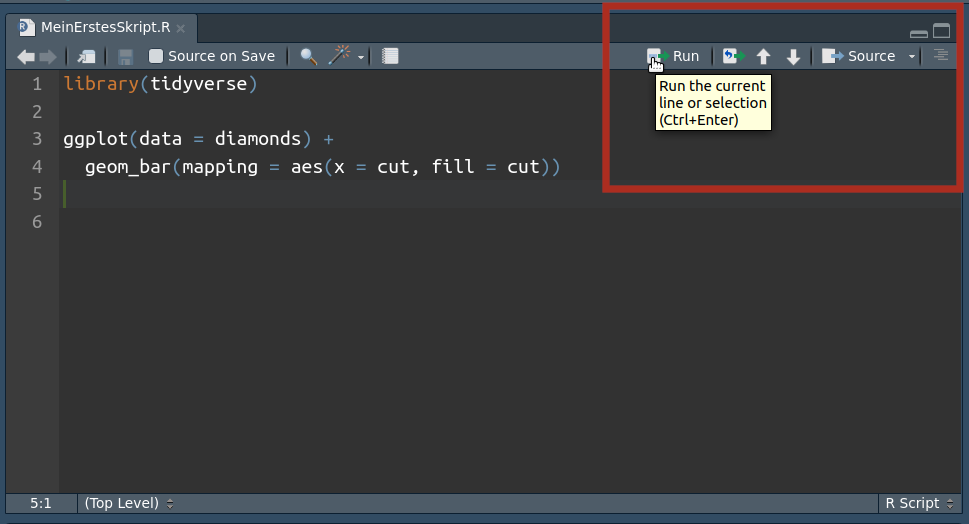The height and width of the screenshot is (524, 969).
Task: Click the code tools magic wand icon
Action: pos(340,57)
